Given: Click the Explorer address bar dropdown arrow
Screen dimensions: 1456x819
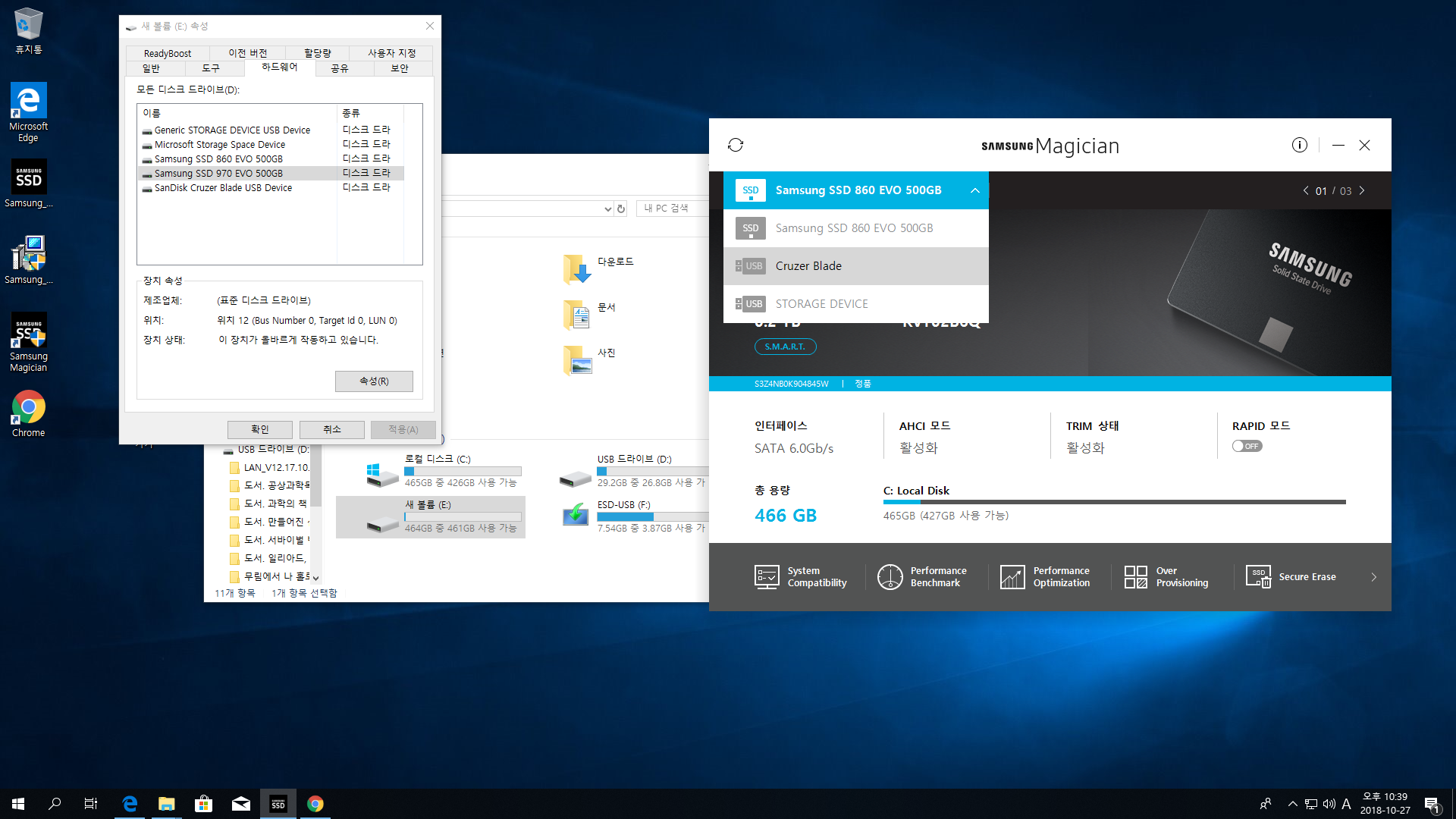Looking at the screenshot, I should [607, 209].
